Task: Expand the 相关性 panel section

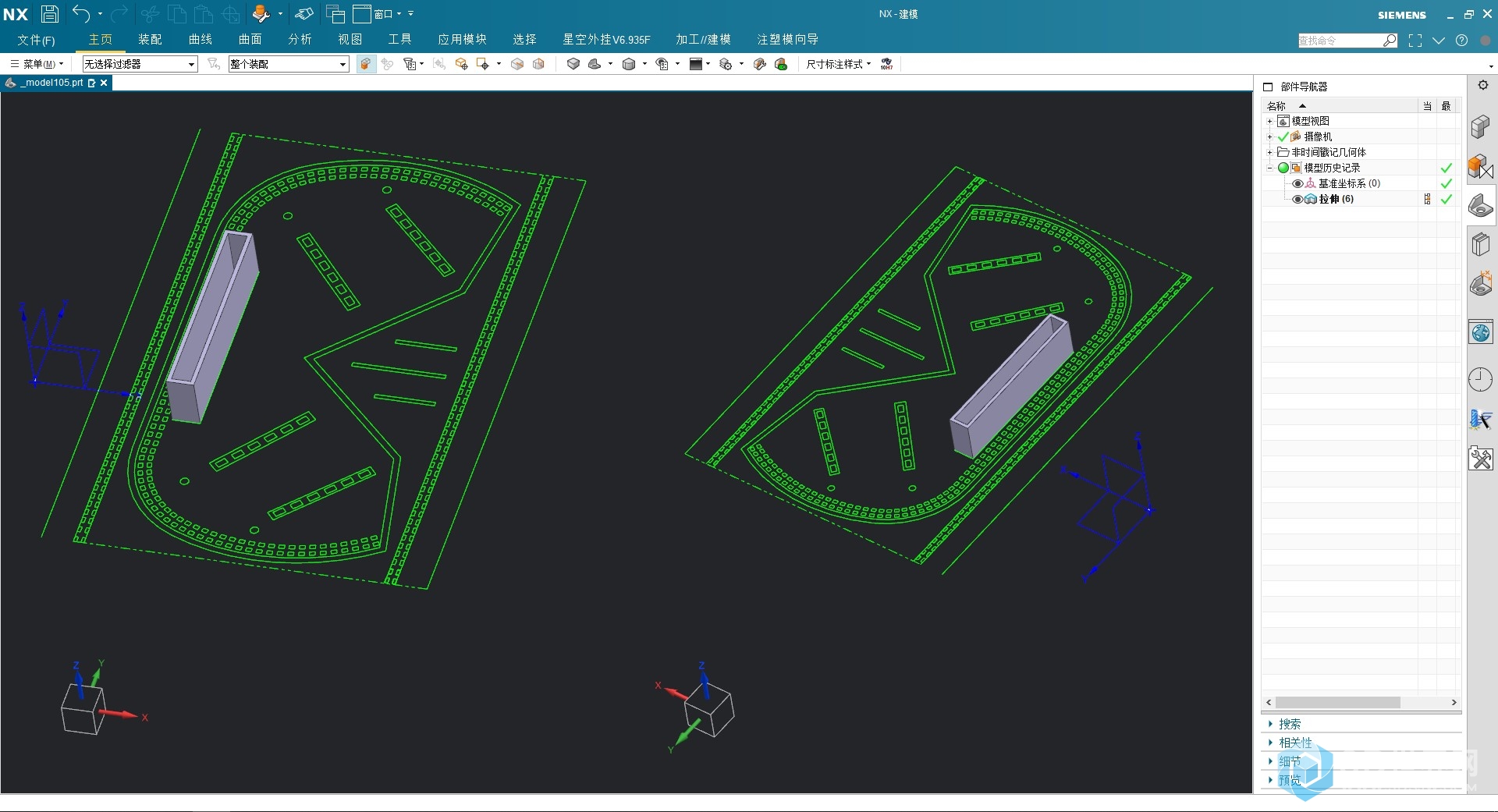Action: pos(1294,743)
